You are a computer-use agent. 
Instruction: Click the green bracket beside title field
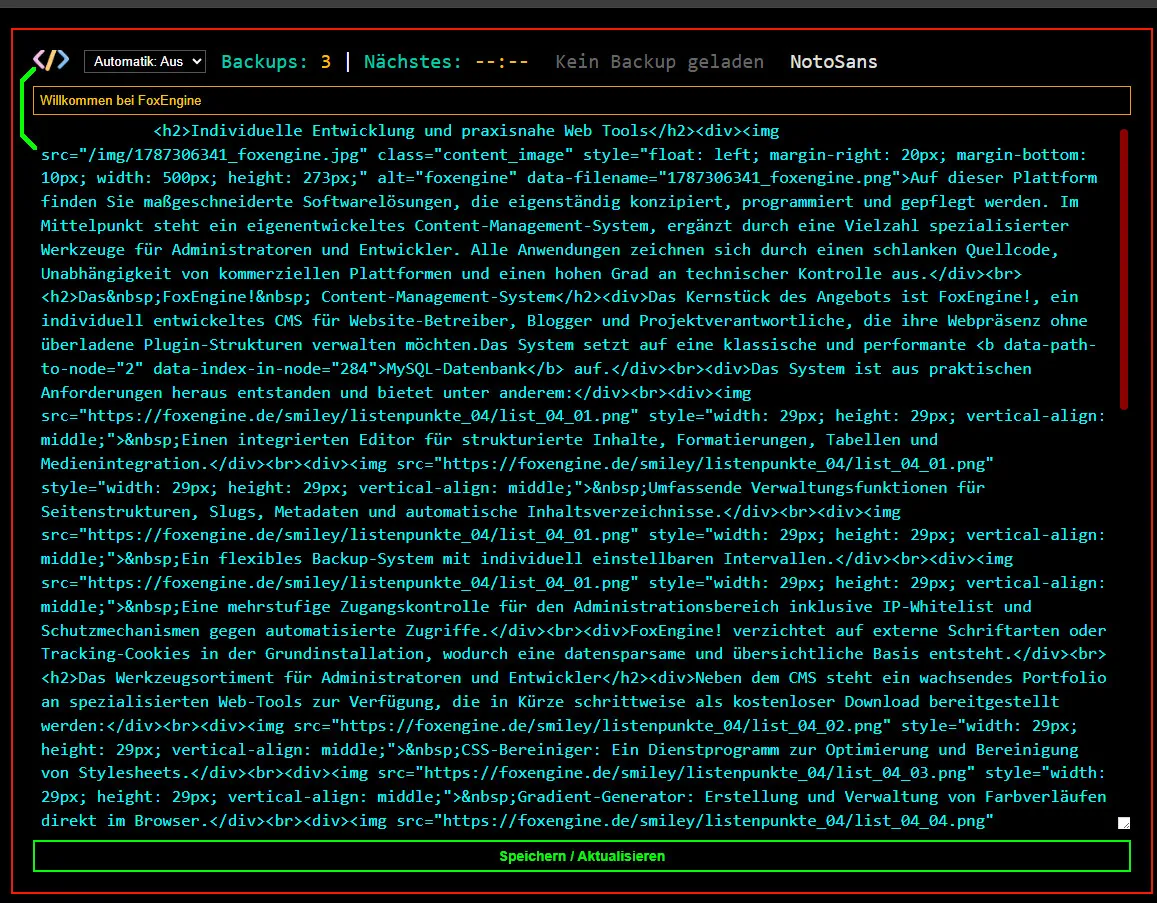tap(27, 108)
